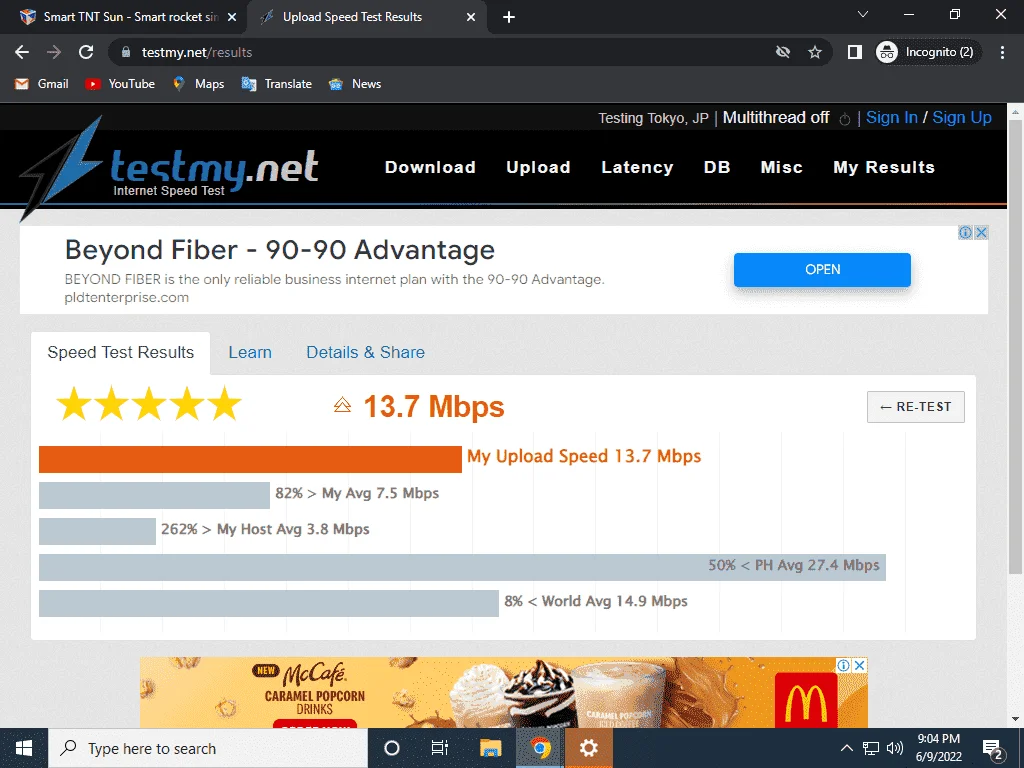Open the Maps bookmark
1024x768 pixels.
tap(199, 84)
